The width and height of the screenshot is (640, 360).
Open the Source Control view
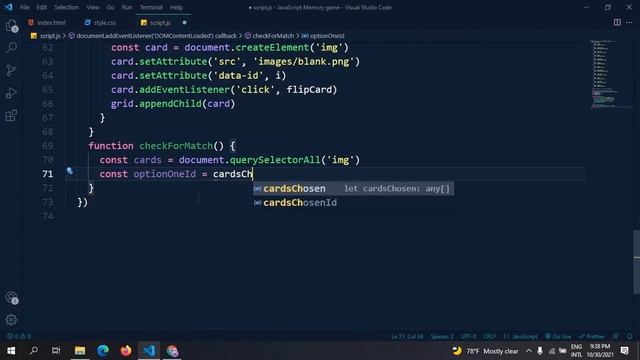point(11,70)
